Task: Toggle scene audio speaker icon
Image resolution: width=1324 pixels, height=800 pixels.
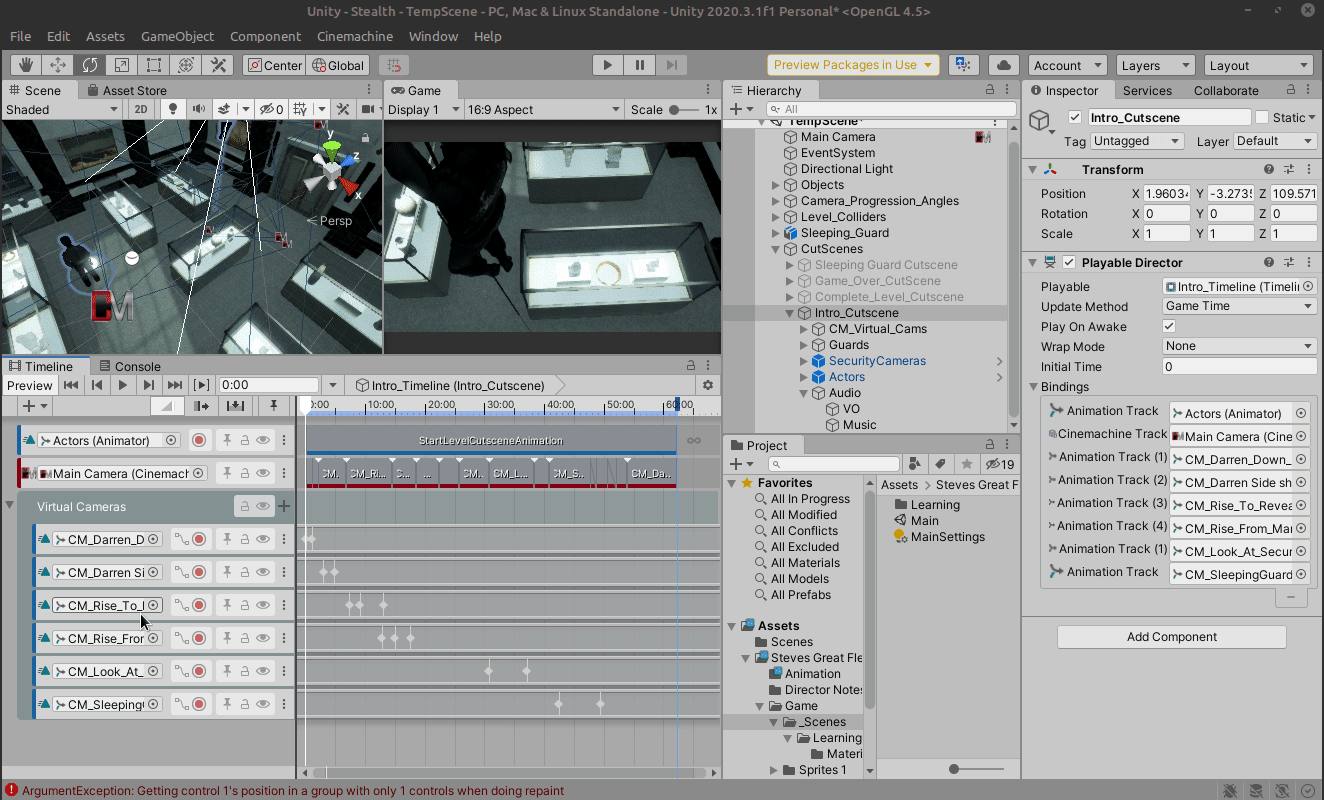Action: pos(199,109)
